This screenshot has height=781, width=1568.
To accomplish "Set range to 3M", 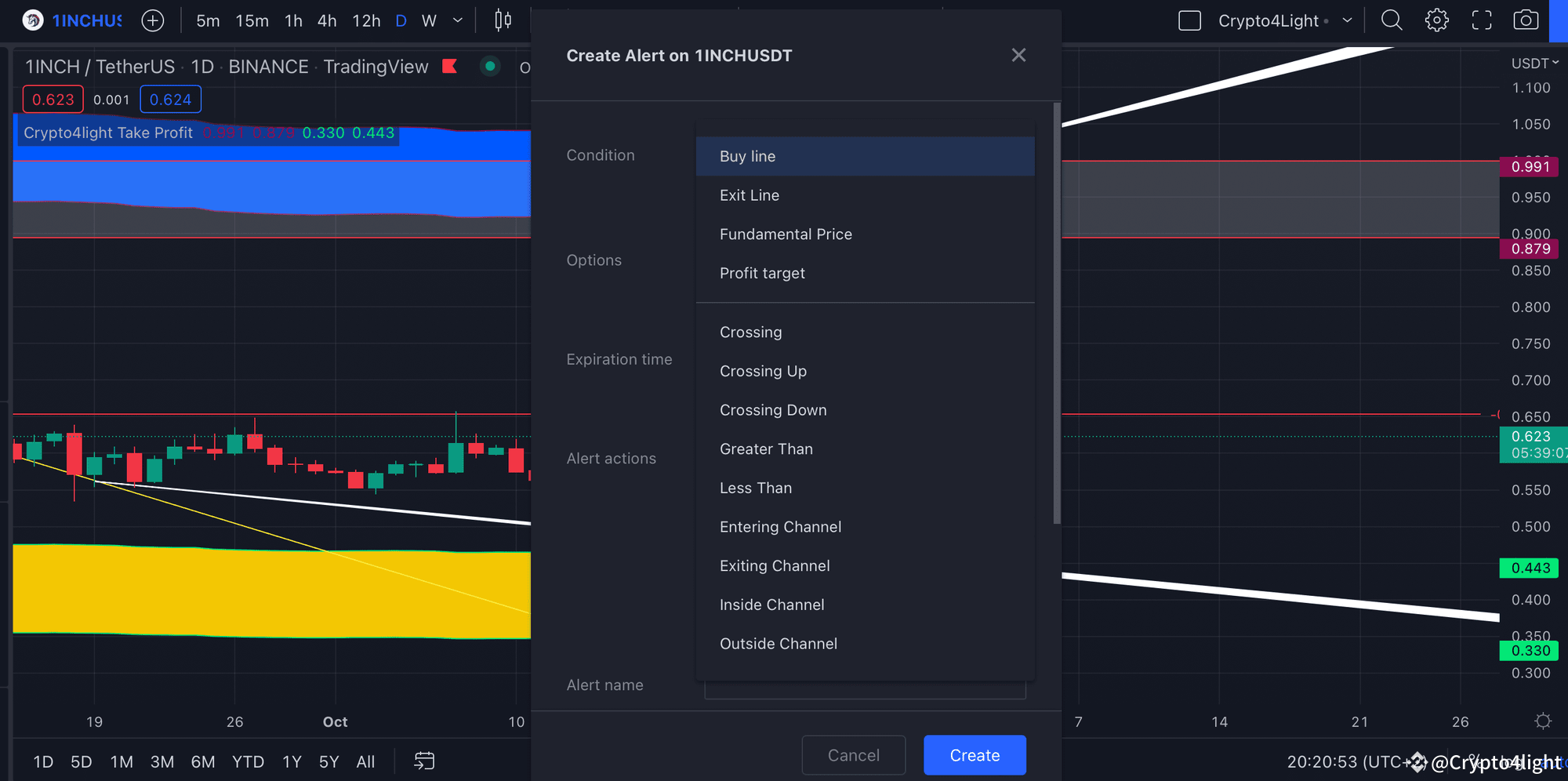I will [x=162, y=761].
